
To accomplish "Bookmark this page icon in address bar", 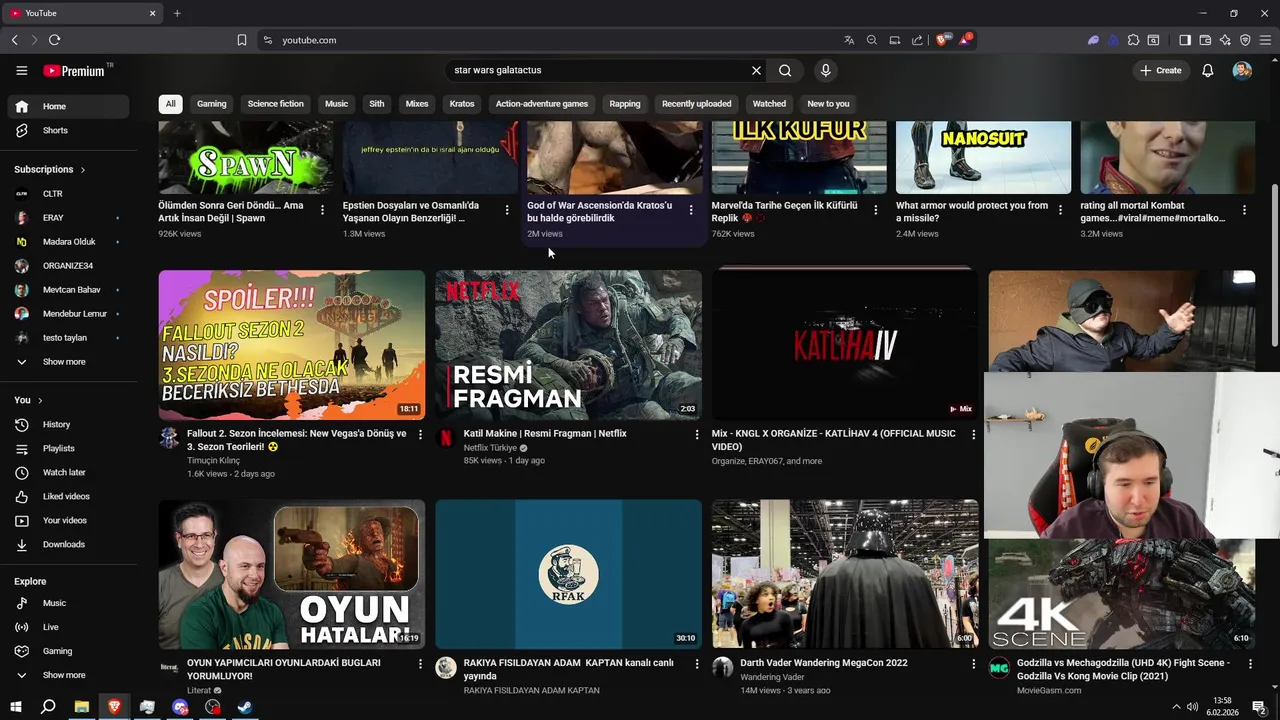I will pos(241,40).
